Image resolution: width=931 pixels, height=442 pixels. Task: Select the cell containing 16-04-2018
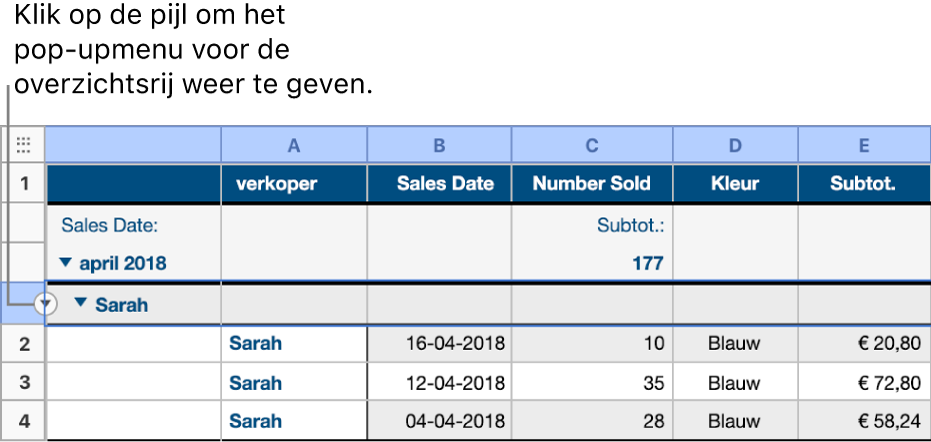pos(439,344)
